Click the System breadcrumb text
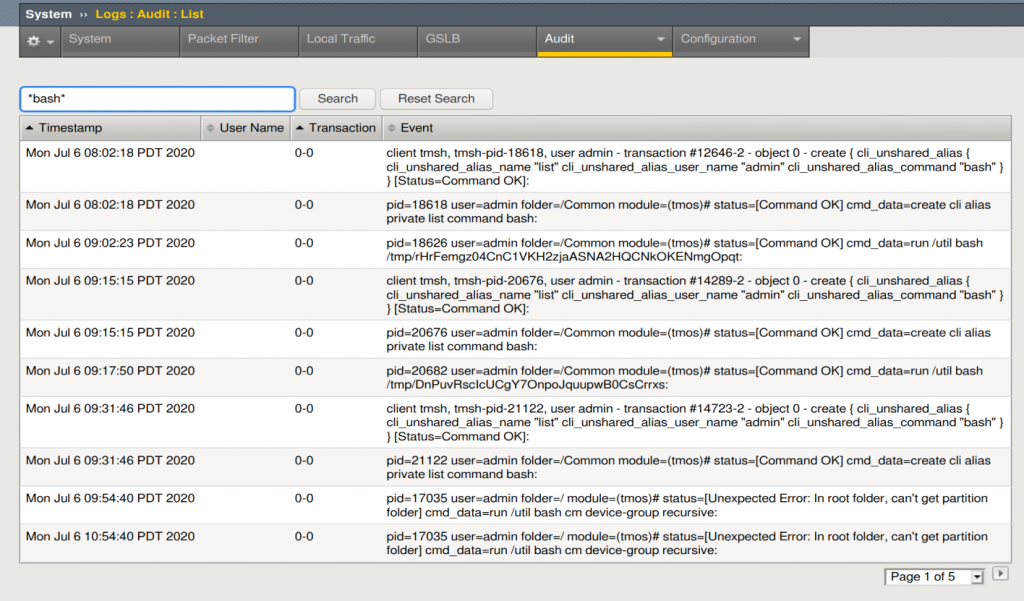This screenshot has width=1024, height=601. 48,14
